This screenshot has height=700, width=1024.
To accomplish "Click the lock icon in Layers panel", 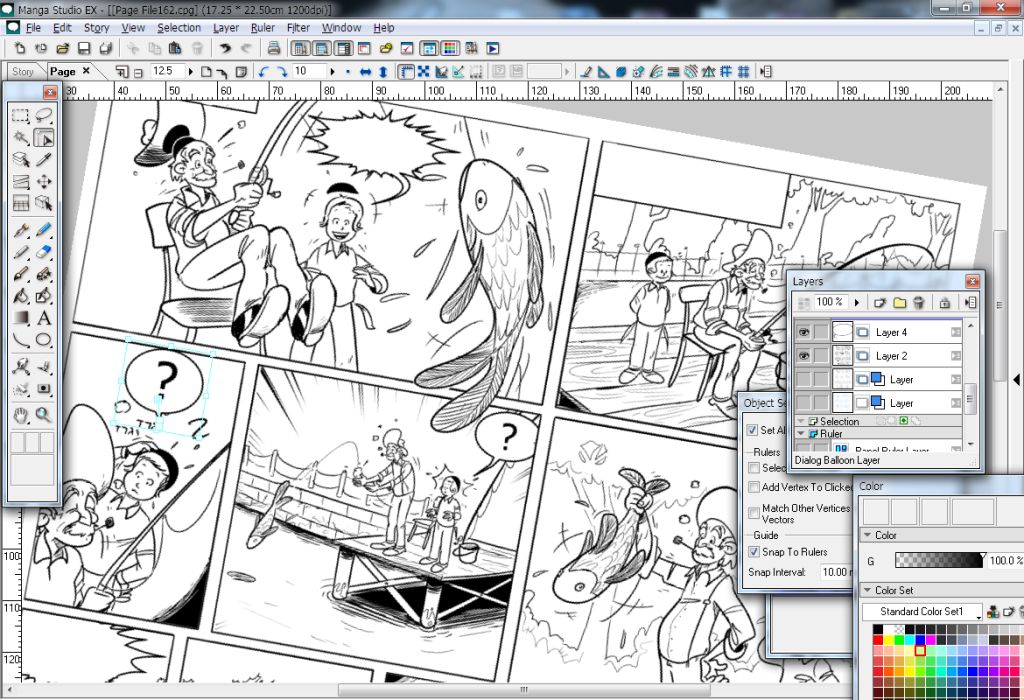I will (944, 302).
